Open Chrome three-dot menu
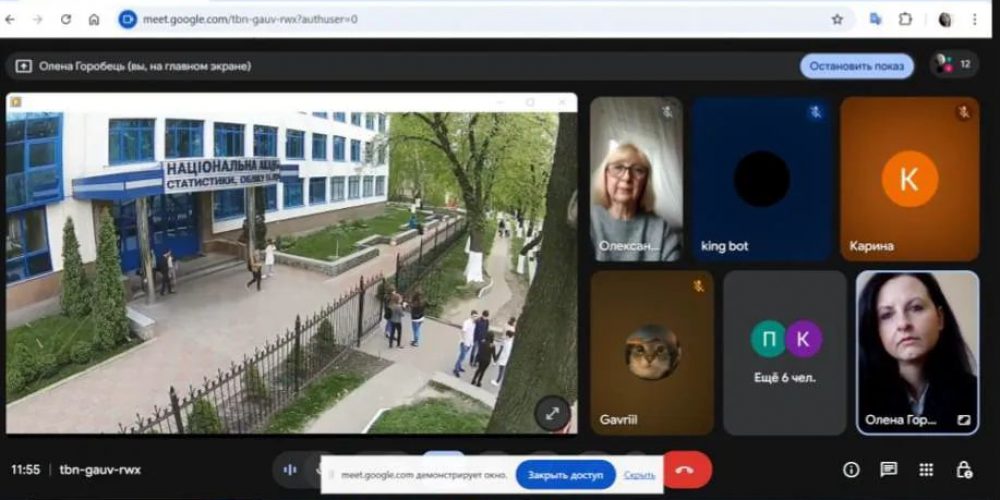 975,19
